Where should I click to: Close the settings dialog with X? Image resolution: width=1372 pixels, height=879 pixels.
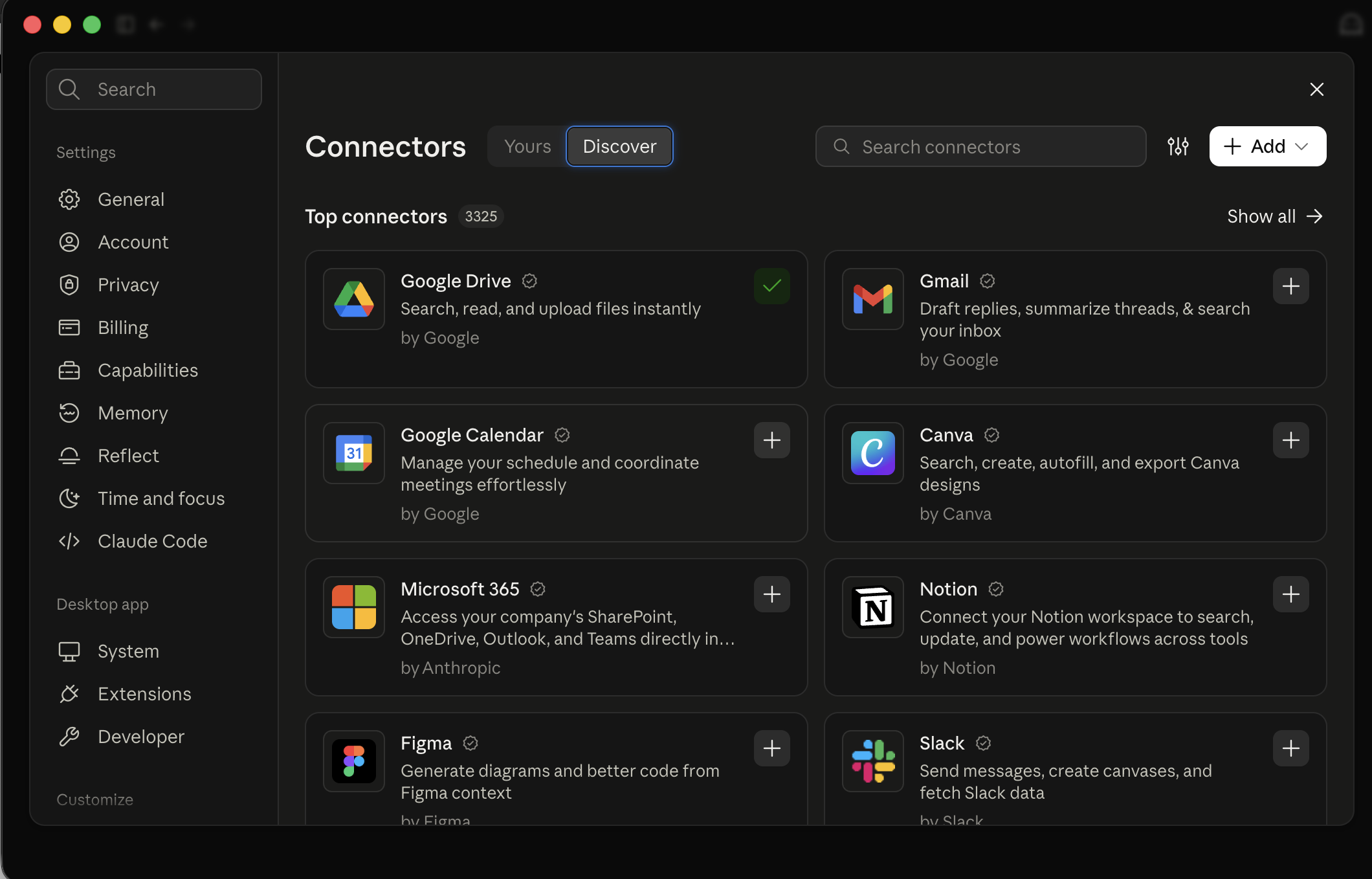[1316, 89]
